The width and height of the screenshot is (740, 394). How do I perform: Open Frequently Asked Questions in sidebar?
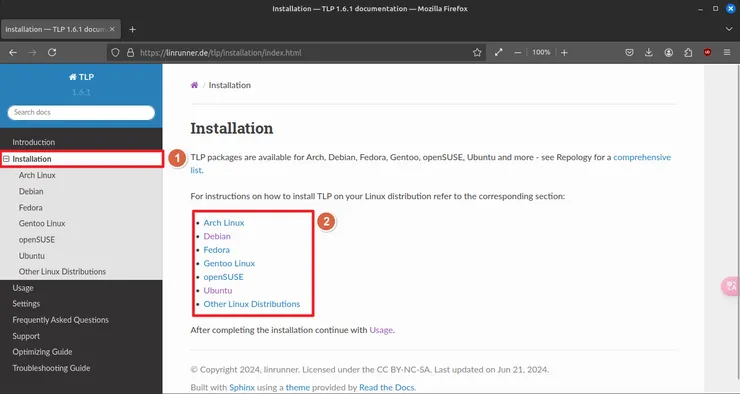click(x=60, y=320)
